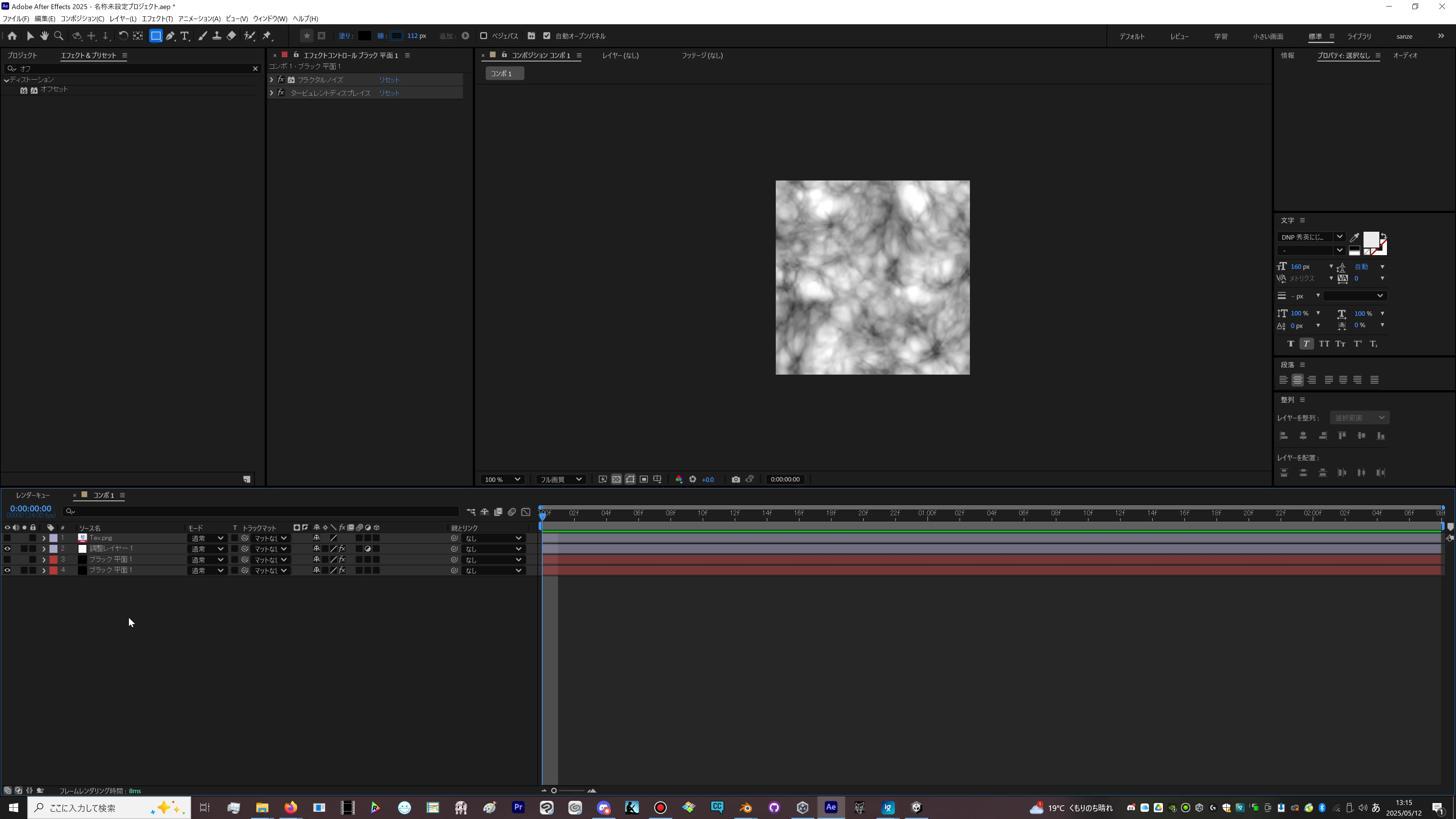Select the Type (T) tool
1456x819 pixels.
(185, 36)
